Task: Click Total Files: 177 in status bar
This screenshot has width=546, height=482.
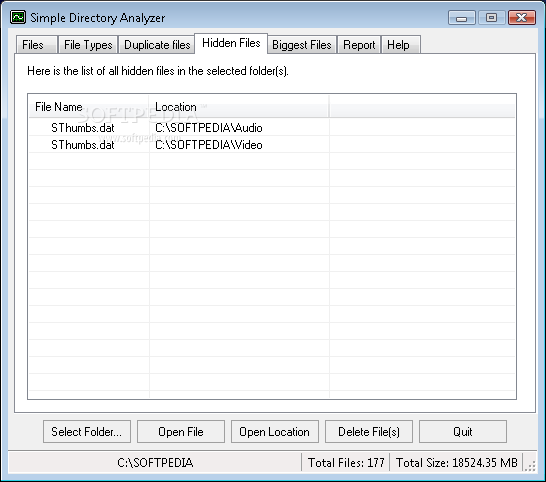Action: tap(346, 462)
